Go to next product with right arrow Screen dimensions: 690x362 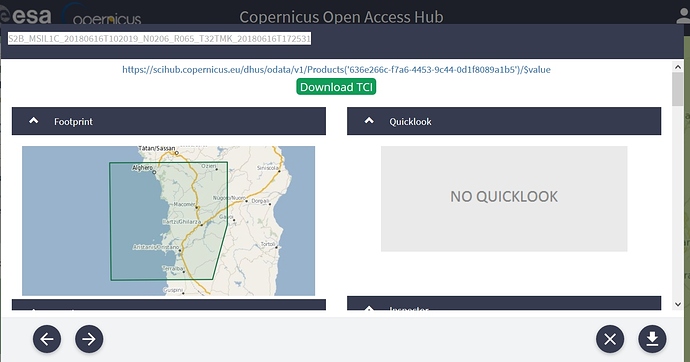[89, 339]
